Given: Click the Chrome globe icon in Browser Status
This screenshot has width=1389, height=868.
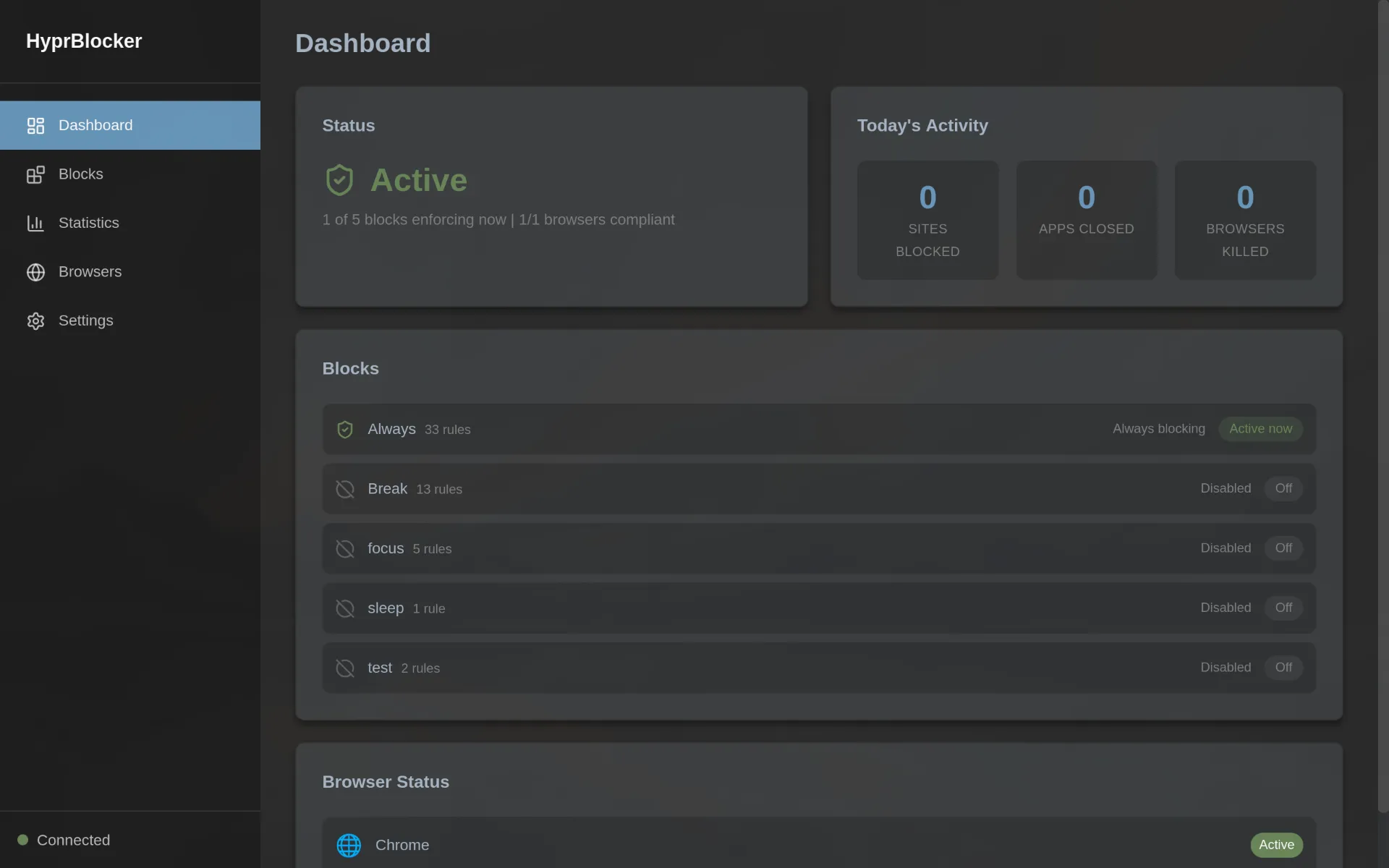Looking at the screenshot, I should point(349,845).
